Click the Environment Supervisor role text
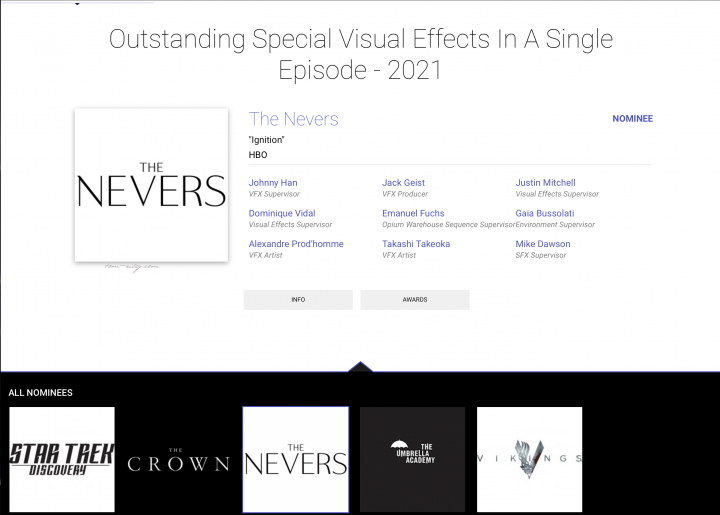 (555, 225)
